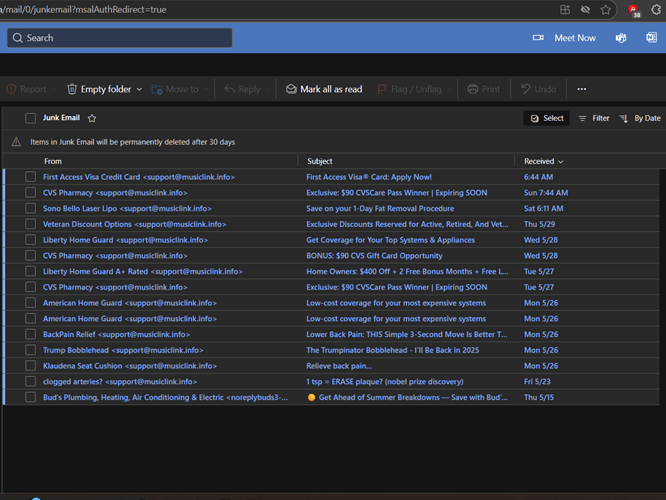Click the "Sun 7:44 AM" received time
Image resolution: width=666 pixels, height=500 pixels.
pyautogui.click(x=546, y=192)
